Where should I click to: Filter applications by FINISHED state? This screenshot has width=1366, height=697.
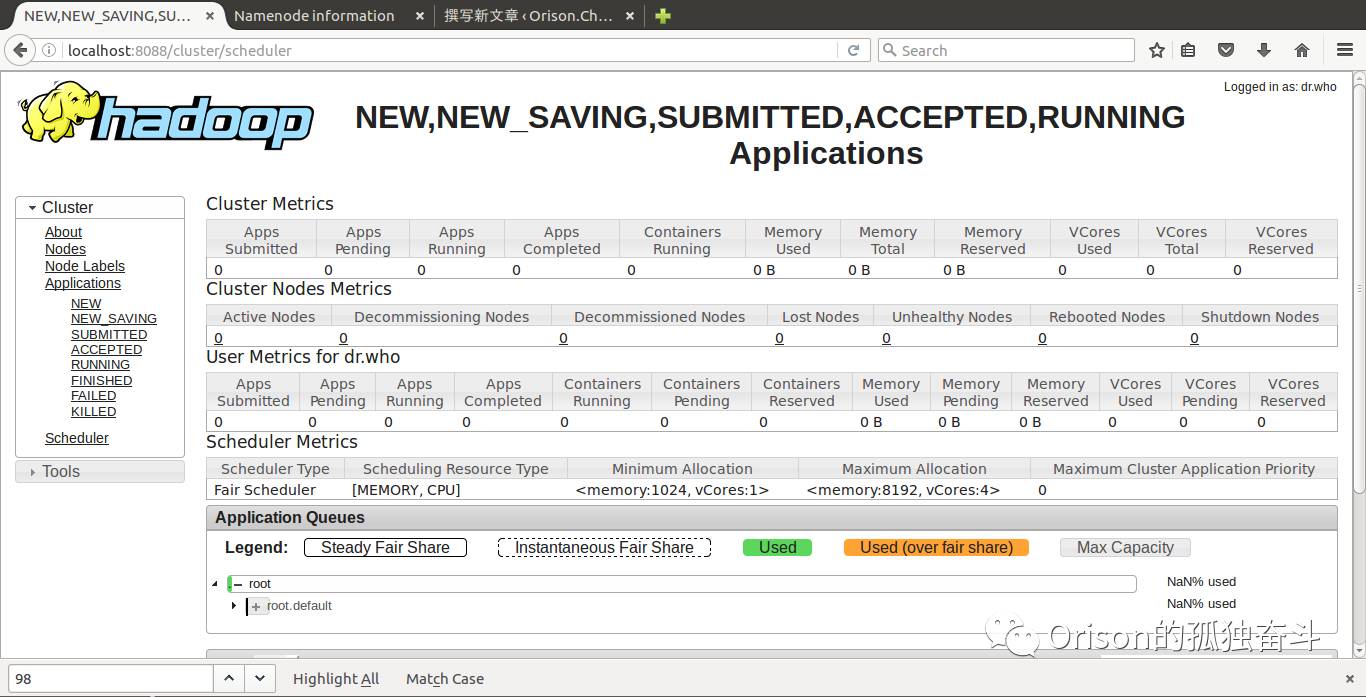(101, 381)
